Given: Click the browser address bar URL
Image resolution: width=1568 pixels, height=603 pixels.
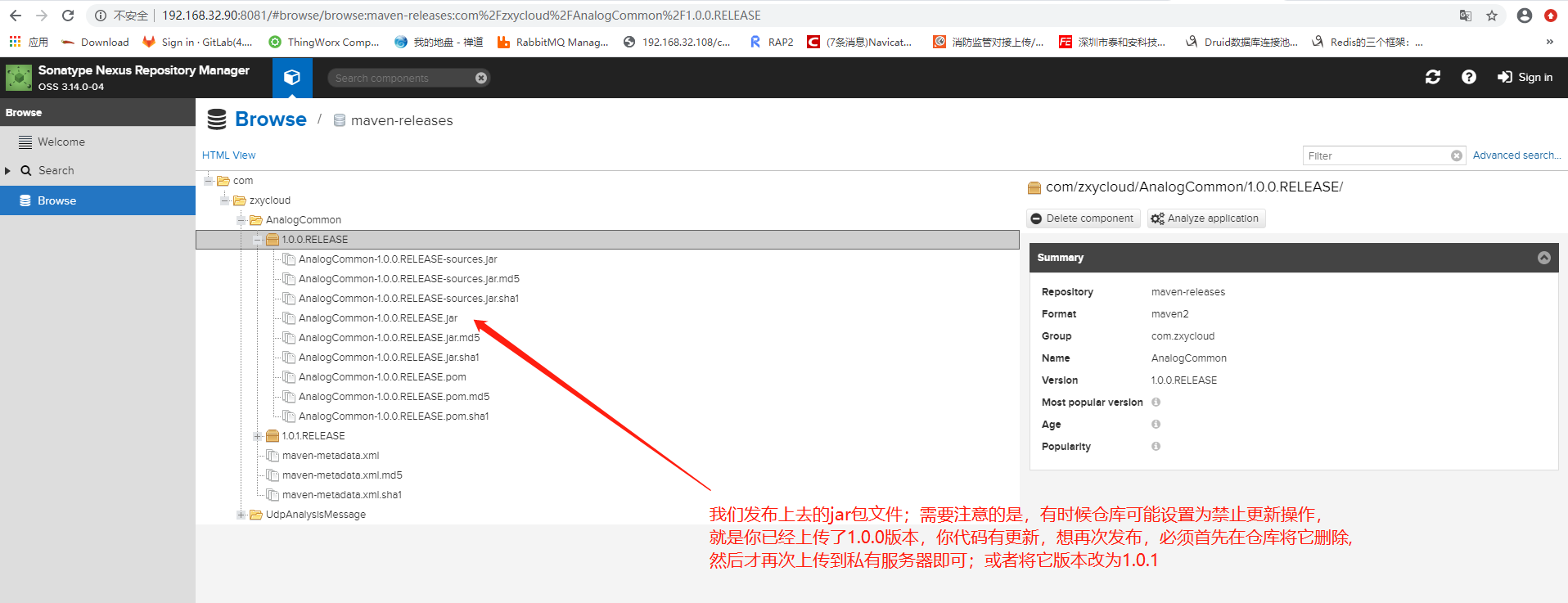Looking at the screenshot, I should coord(461,16).
